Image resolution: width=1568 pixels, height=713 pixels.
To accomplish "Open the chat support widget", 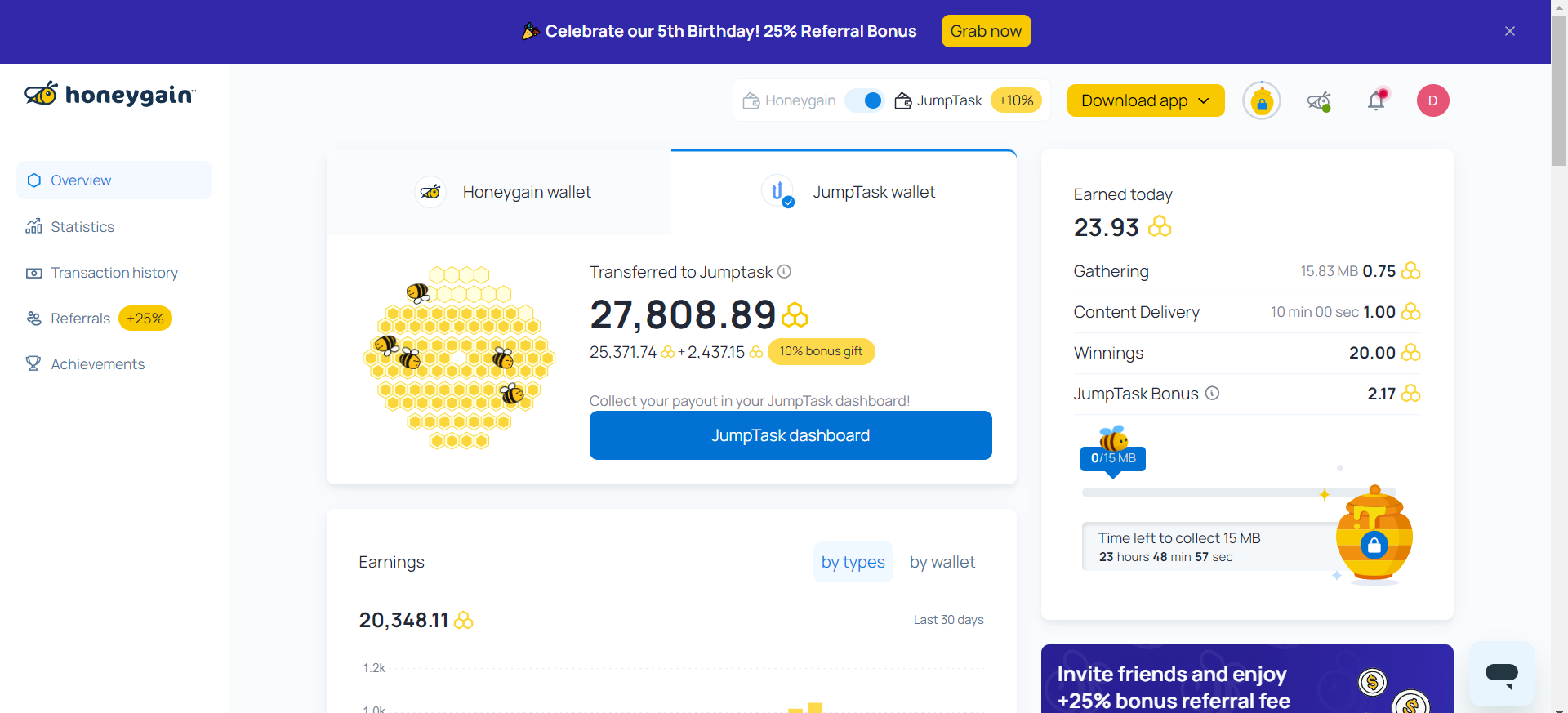I will pyautogui.click(x=1501, y=674).
